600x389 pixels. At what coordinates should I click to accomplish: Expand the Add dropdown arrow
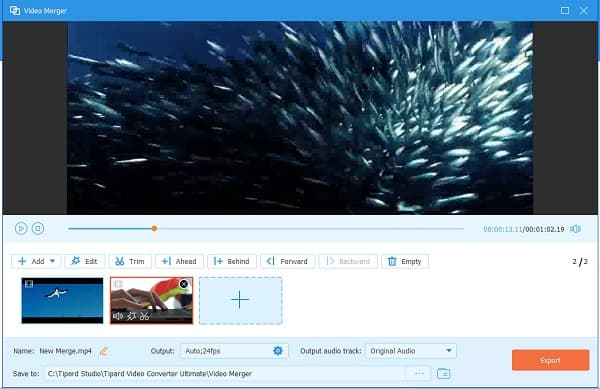(x=52, y=261)
